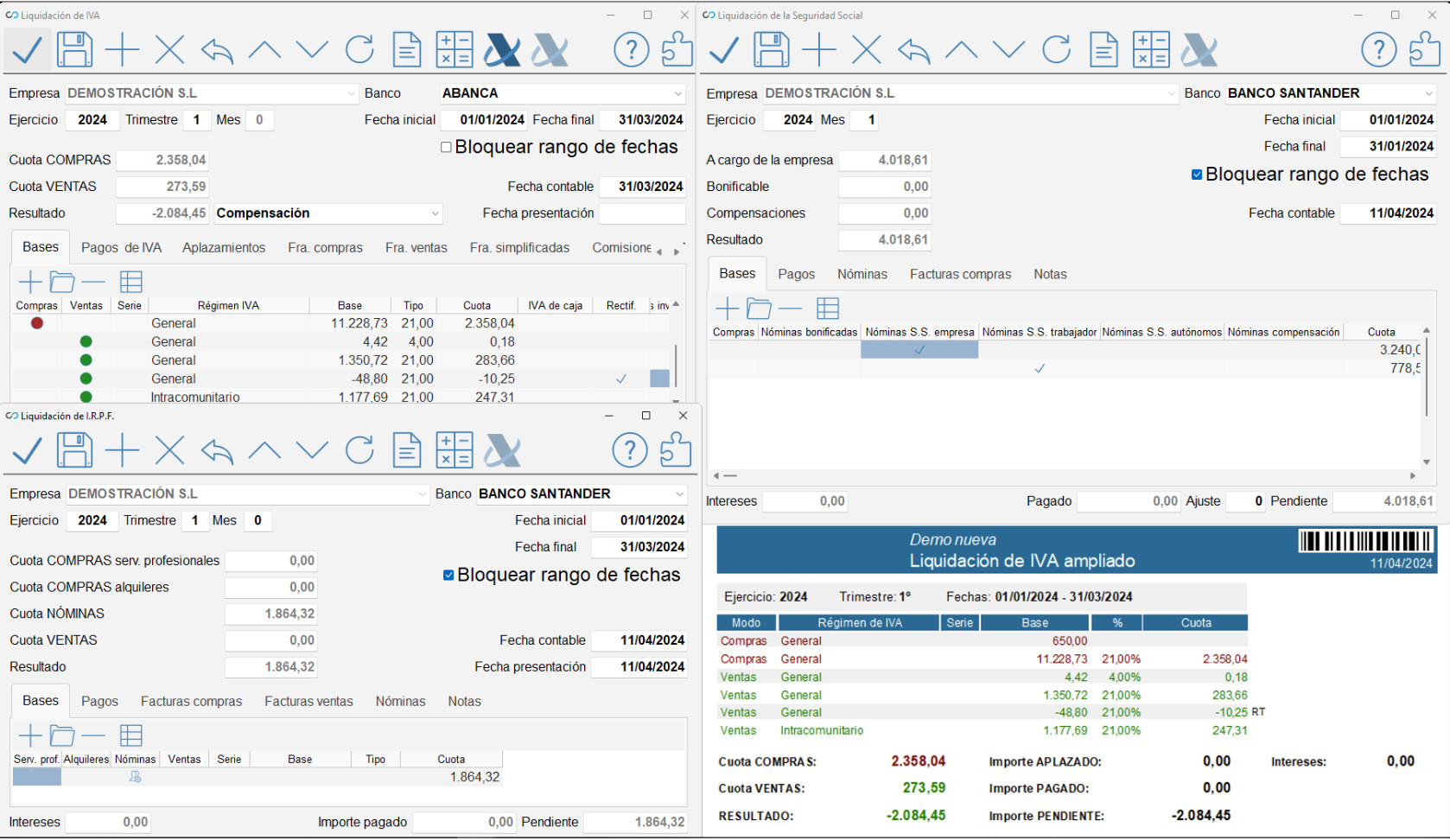The height and width of the screenshot is (840, 1450).
Task: Click undo arrow in Seguridad Social toolbar
Action: coord(914,50)
